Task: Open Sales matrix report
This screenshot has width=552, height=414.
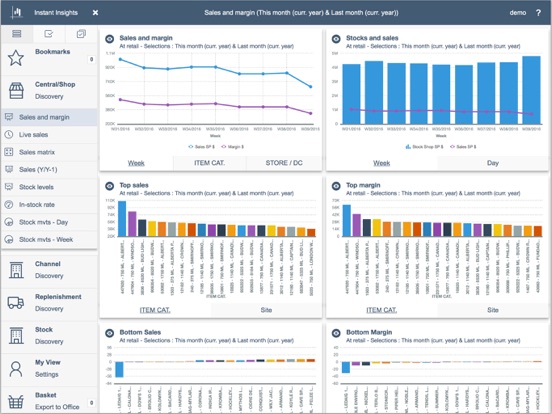Action: pos(49,152)
